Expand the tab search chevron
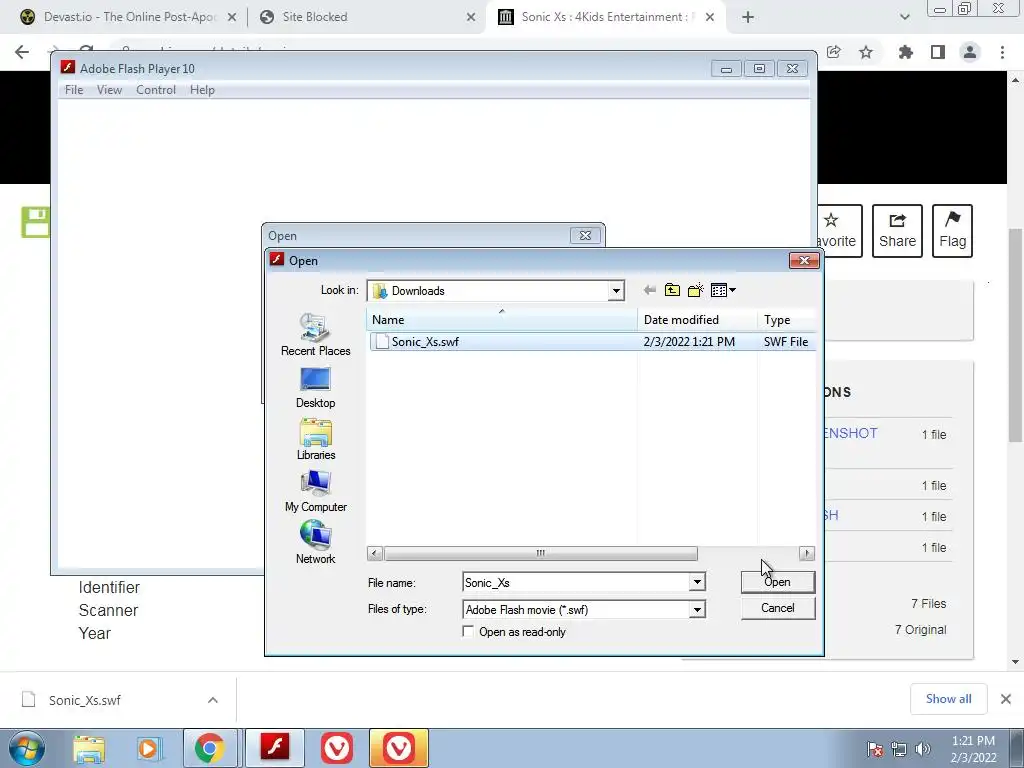The height and width of the screenshot is (768, 1024). 904,17
